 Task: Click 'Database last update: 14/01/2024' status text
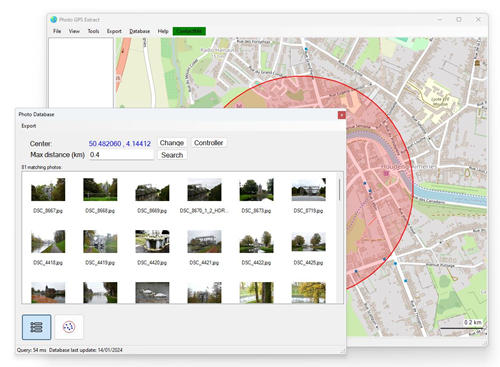click(86, 350)
